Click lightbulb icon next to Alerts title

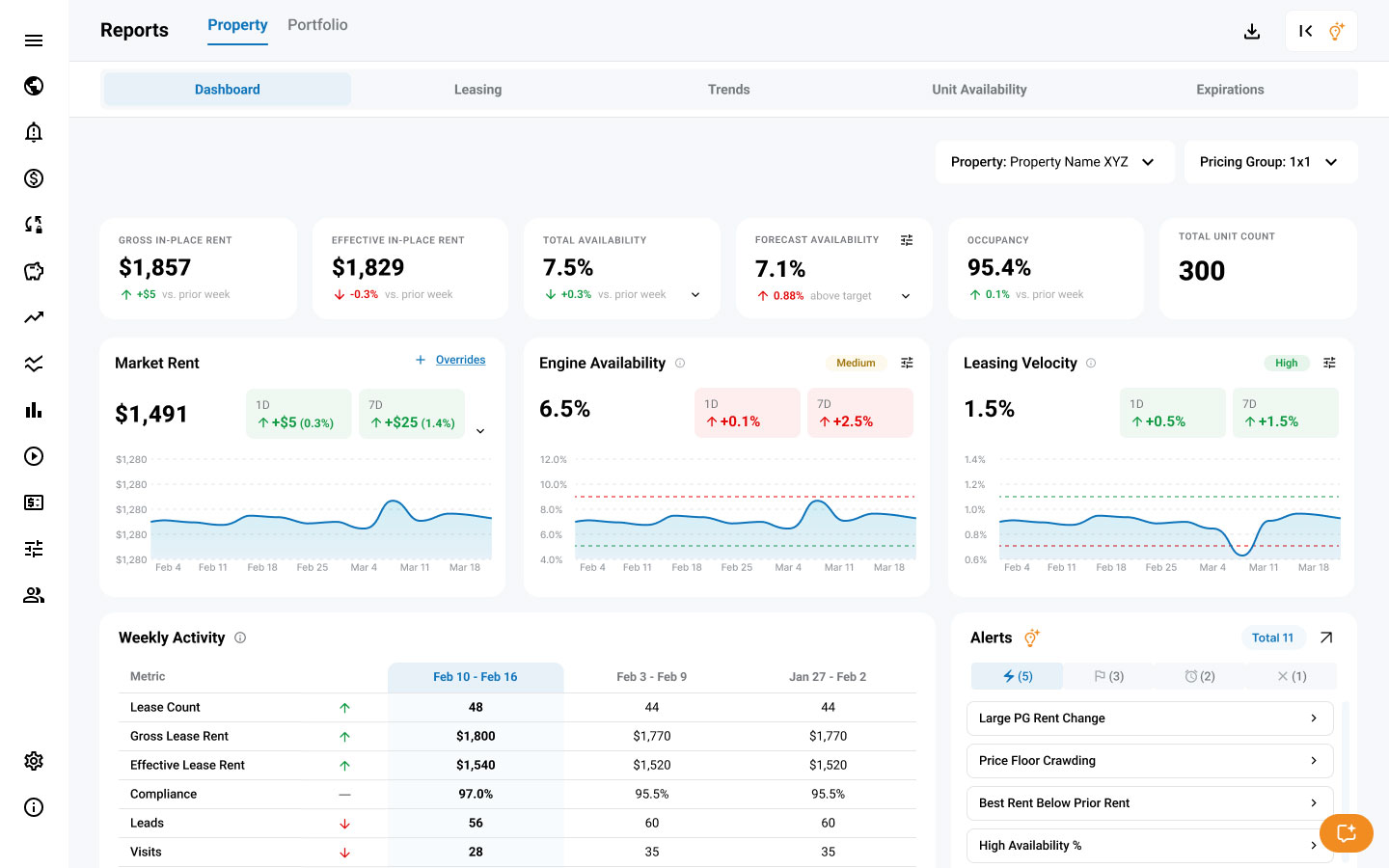1031,637
